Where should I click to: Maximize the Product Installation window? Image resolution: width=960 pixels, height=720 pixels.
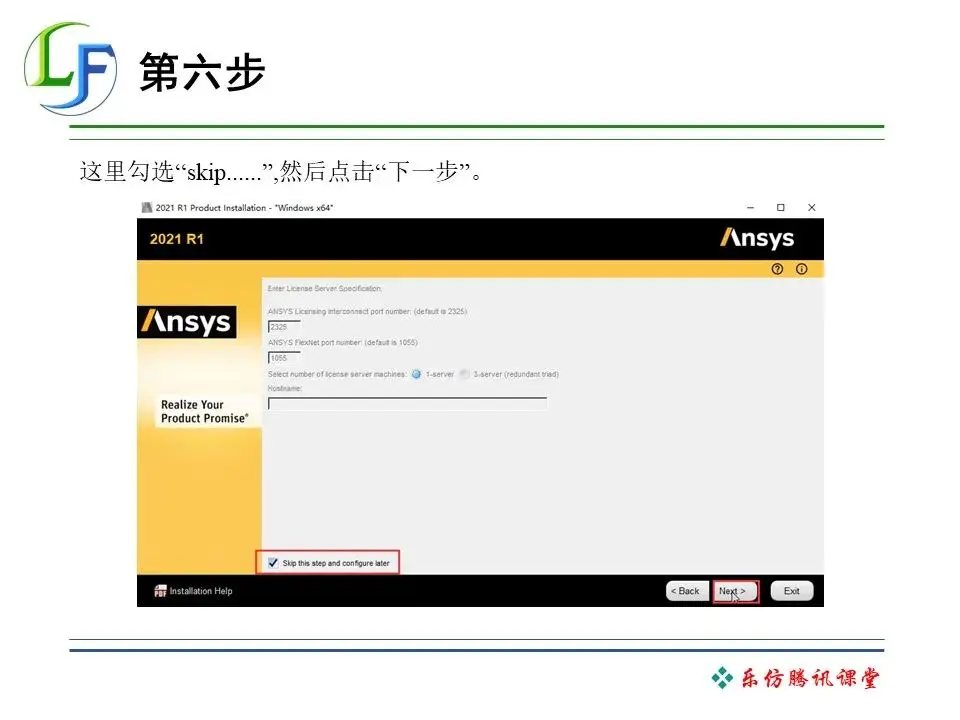(x=781, y=208)
